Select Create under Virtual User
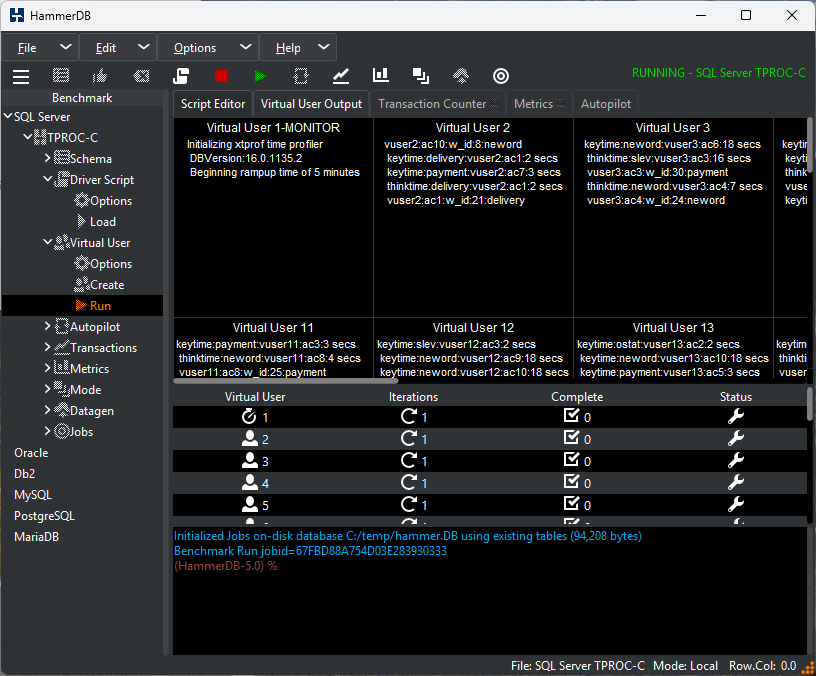This screenshot has height=676, width=816. 99,285
